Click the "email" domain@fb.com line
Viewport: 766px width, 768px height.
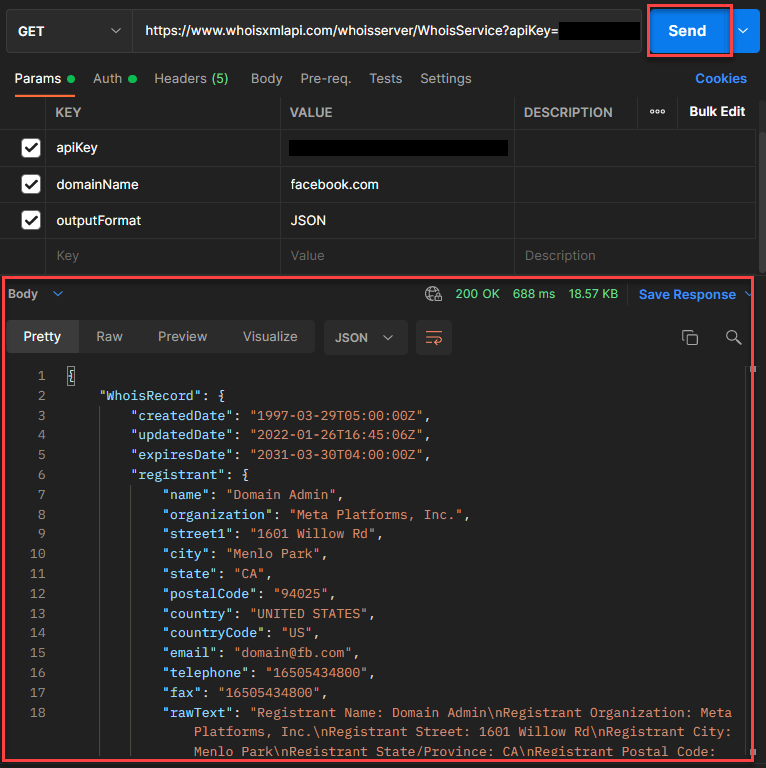(261, 653)
